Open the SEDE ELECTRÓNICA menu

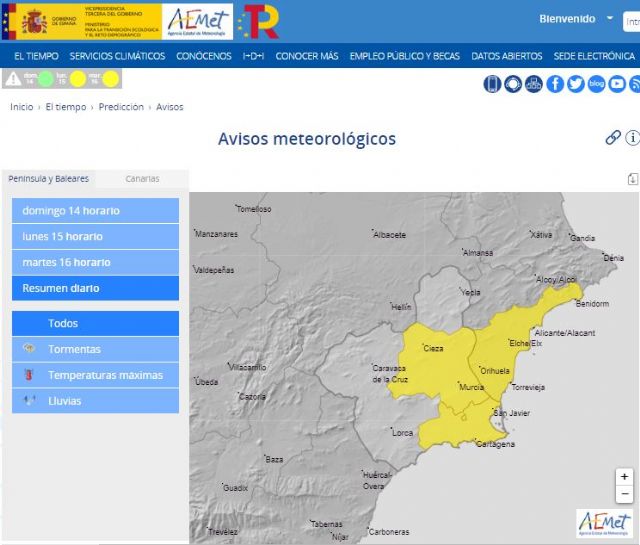coord(594,56)
